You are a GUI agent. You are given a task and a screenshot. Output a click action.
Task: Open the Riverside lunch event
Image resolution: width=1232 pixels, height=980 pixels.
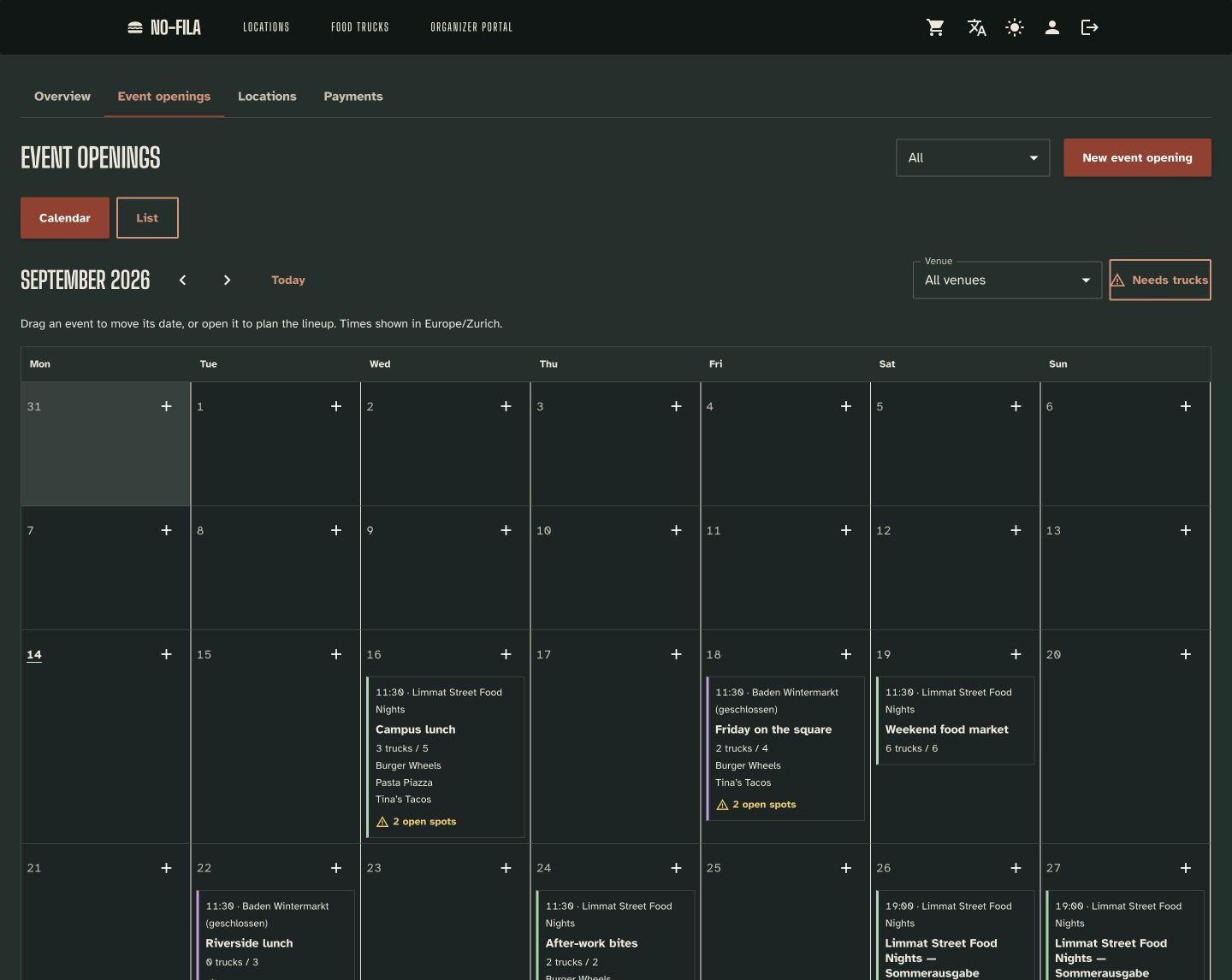click(275, 936)
